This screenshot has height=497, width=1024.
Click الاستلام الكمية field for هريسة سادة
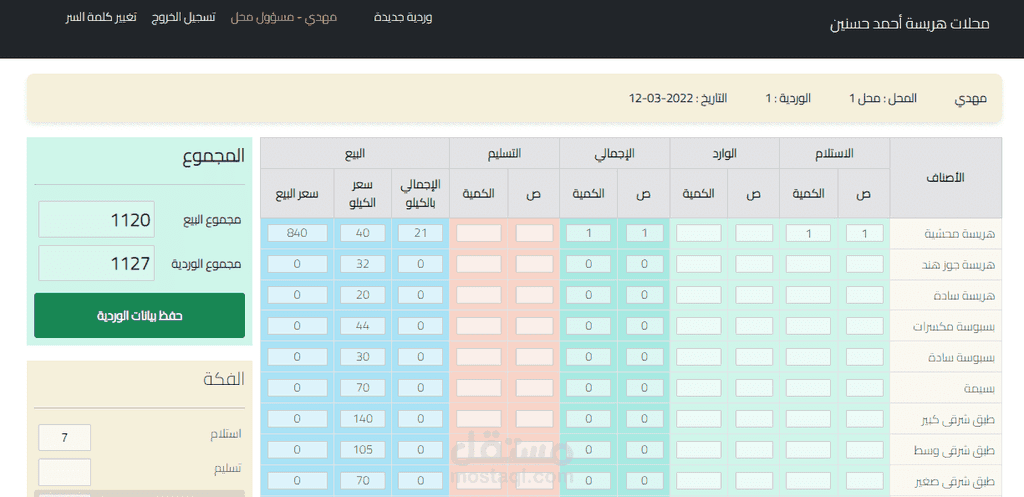point(808,295)
